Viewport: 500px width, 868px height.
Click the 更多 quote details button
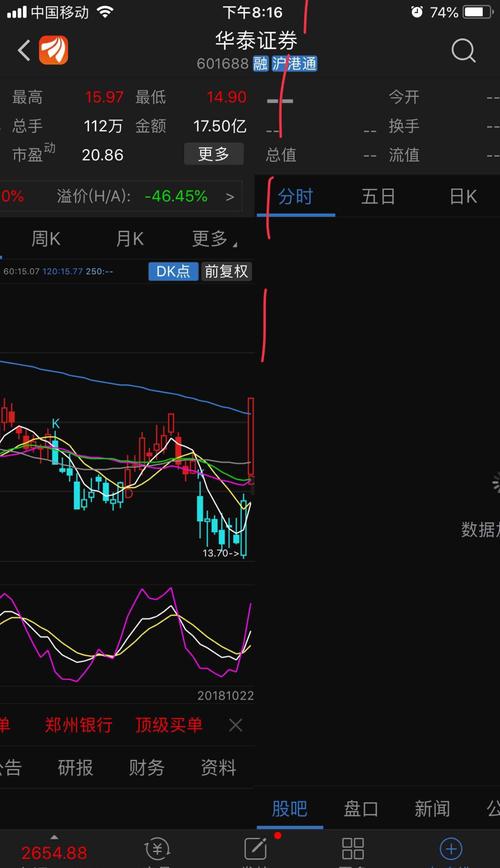click(214, 154)
